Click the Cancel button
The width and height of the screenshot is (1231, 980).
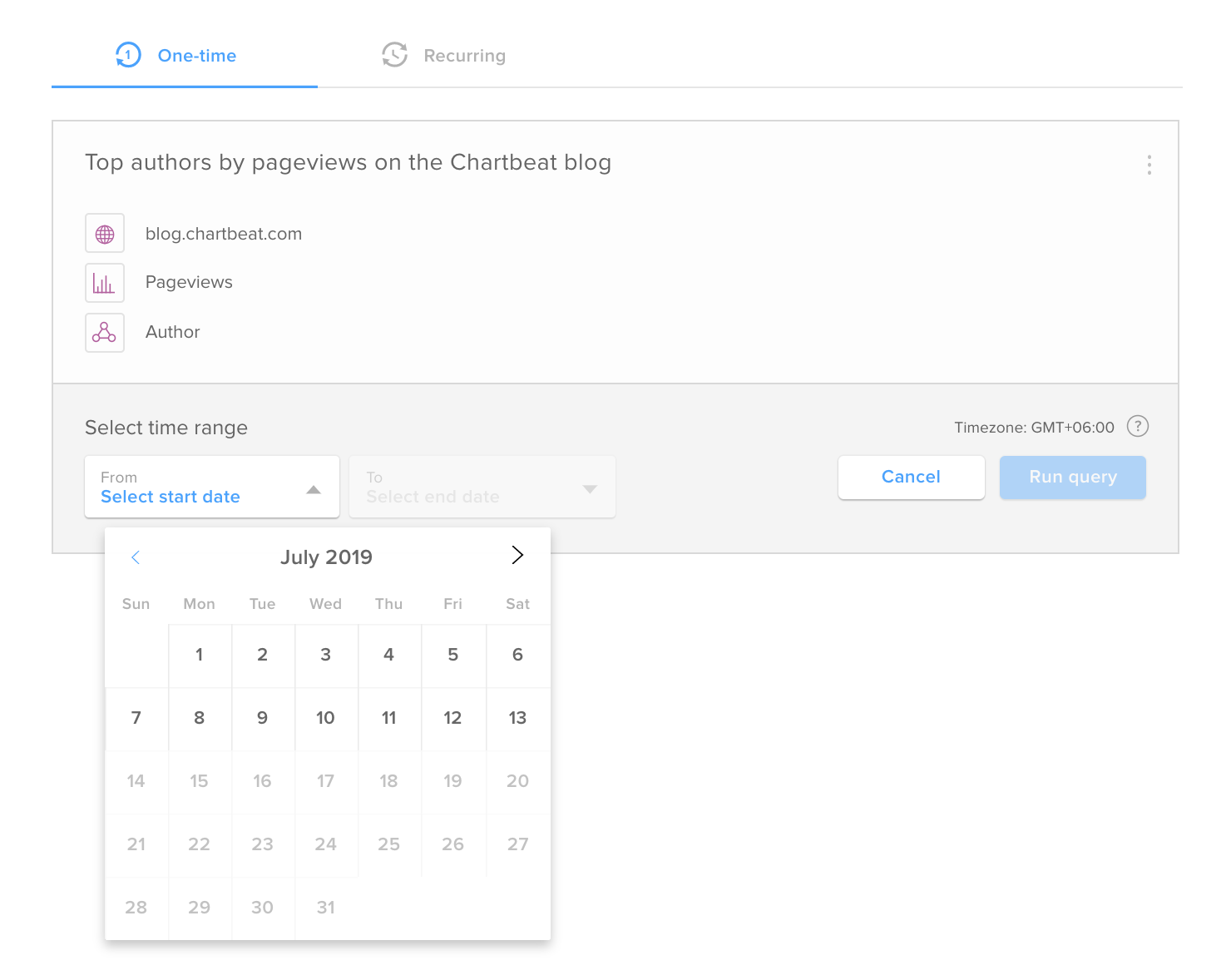[x=911, y=478]
